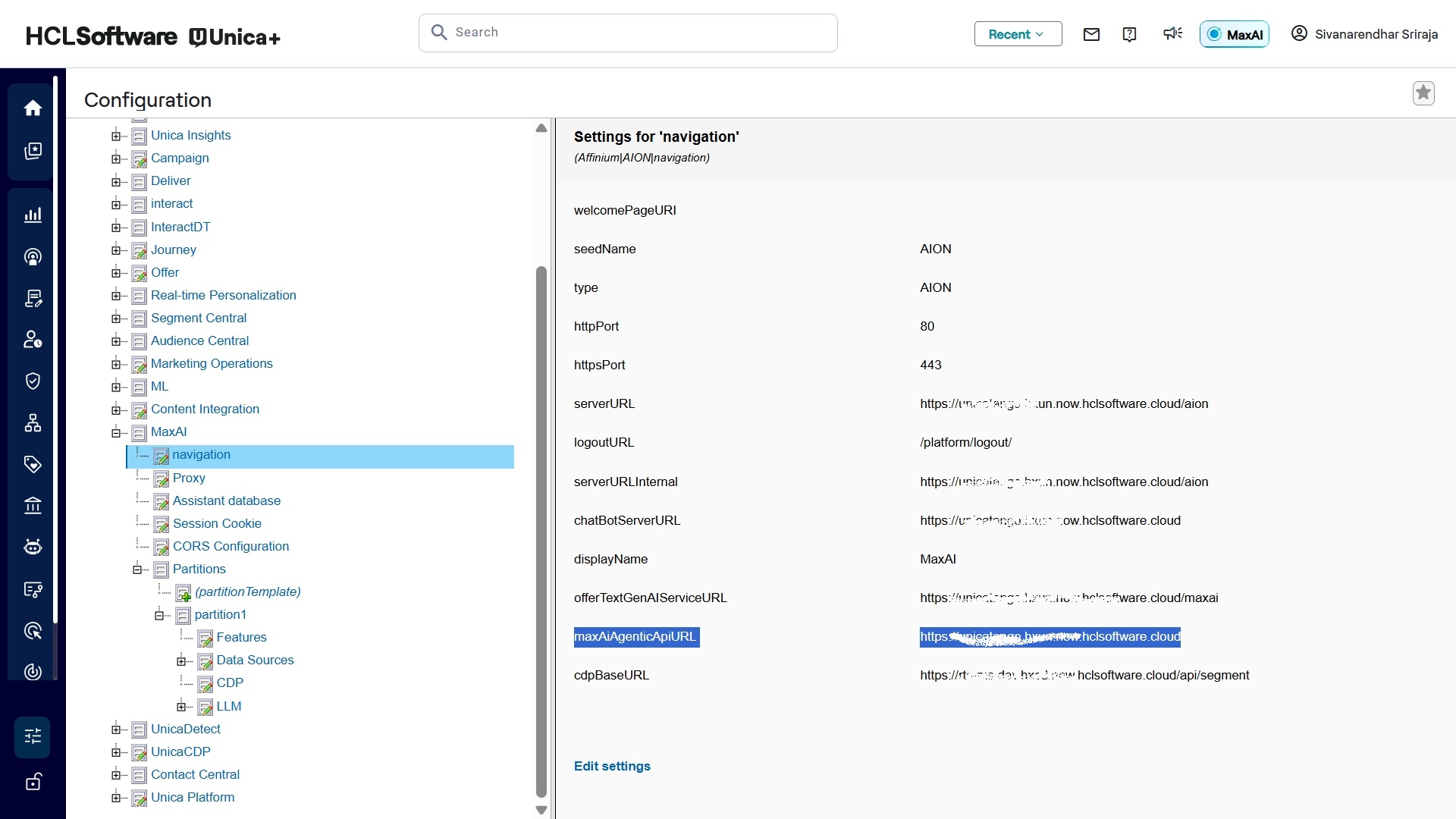
Task: Select the Proxy tree item
Action: coord(189,479)
